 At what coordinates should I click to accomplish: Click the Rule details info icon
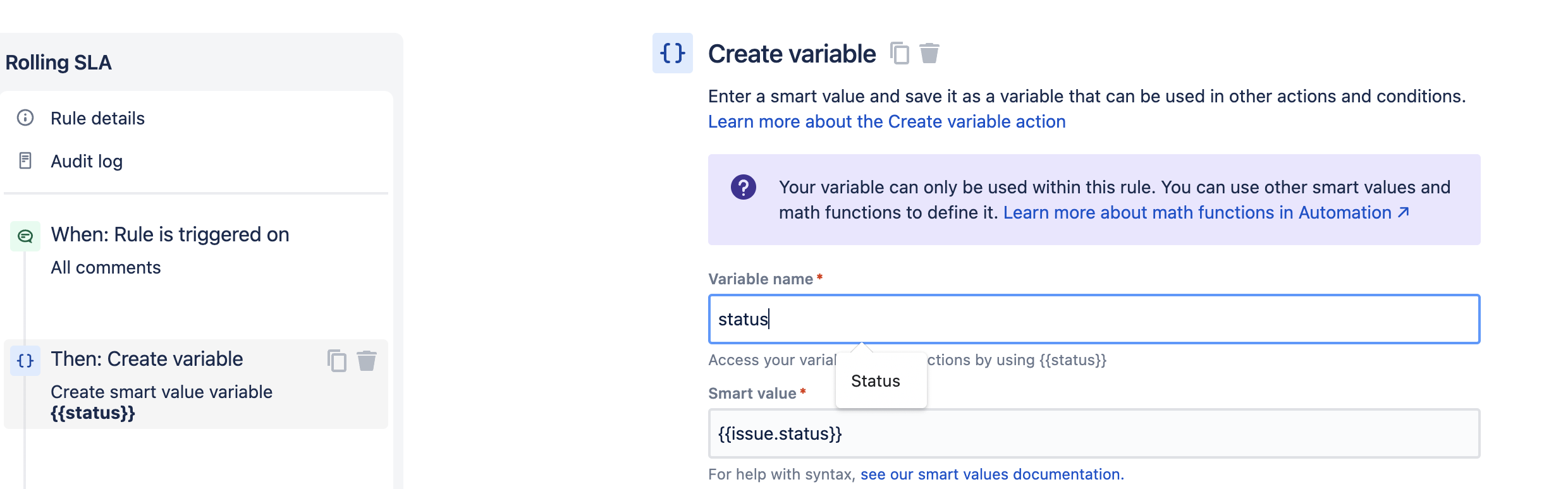pos(25,118)
